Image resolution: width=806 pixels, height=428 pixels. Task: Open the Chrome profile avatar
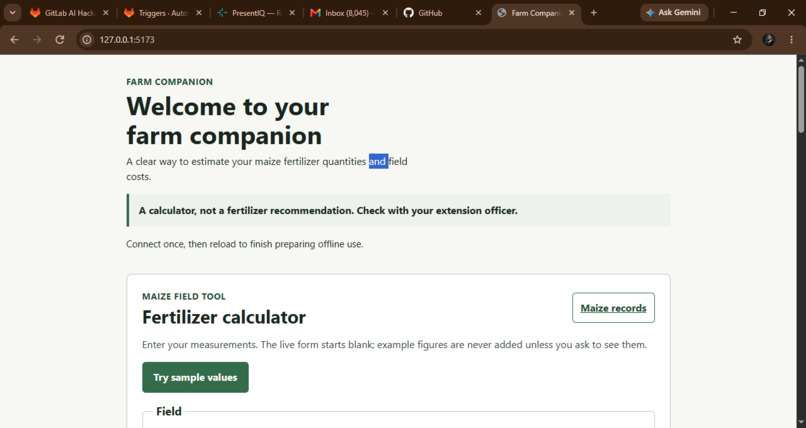[768, 40]
